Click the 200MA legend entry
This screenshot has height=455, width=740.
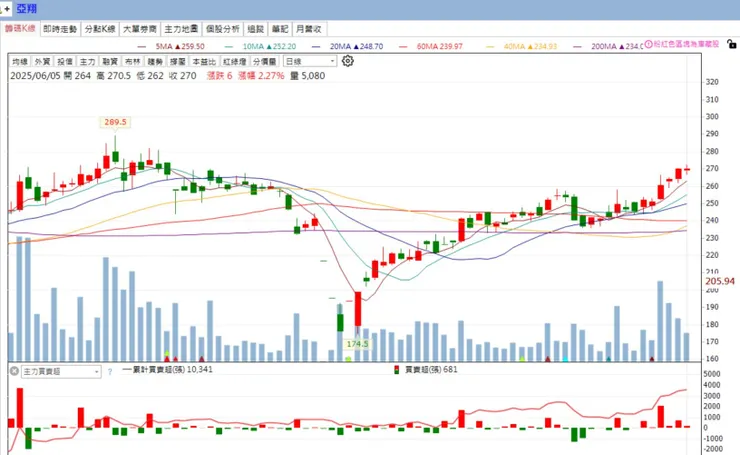(608, 46)
